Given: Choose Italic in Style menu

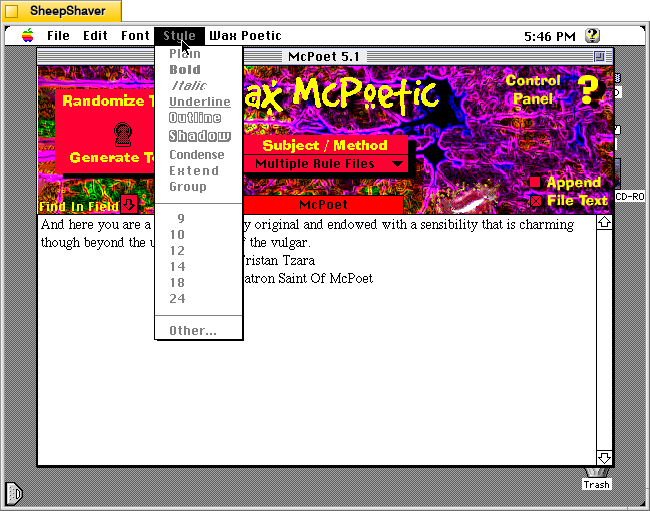Looking at the screenshot, I should (199, 86).
